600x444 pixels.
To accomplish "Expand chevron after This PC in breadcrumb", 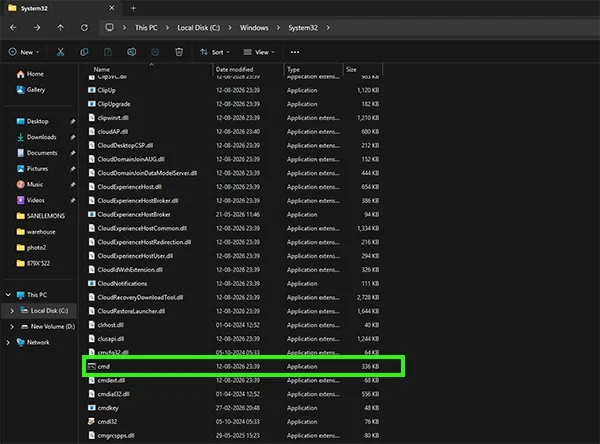I will (167, 28).
